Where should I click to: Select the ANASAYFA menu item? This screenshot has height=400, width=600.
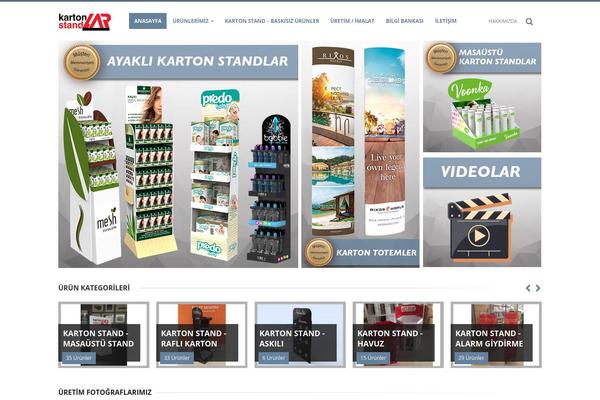coord(148,21)
